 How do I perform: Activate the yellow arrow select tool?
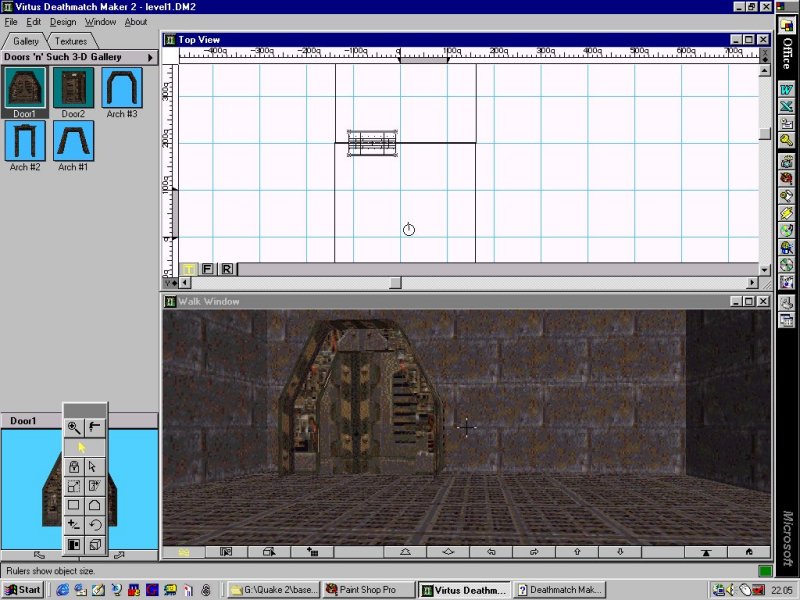coord(84,447)
